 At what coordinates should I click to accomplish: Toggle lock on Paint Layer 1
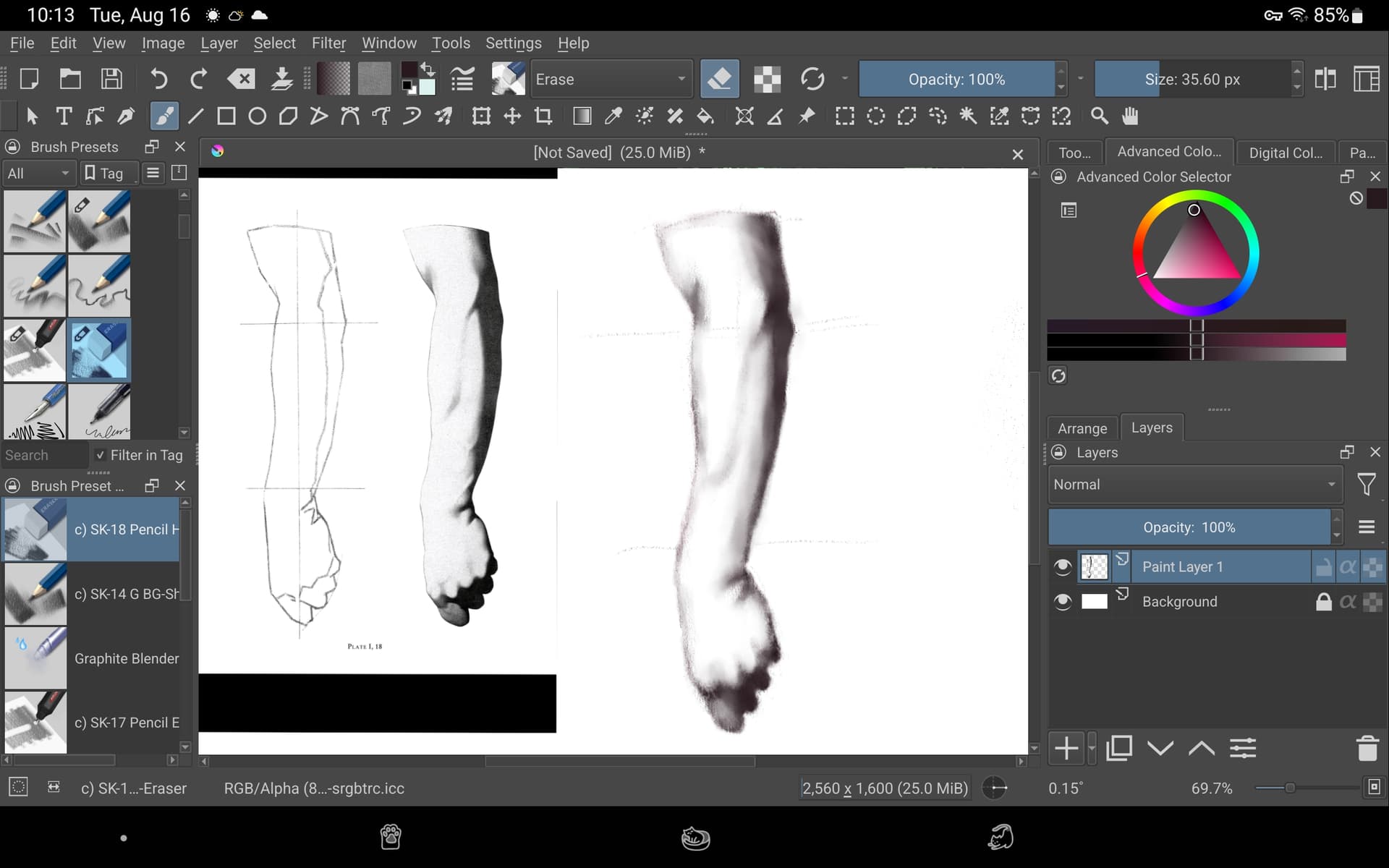[x=1323, y=567]
